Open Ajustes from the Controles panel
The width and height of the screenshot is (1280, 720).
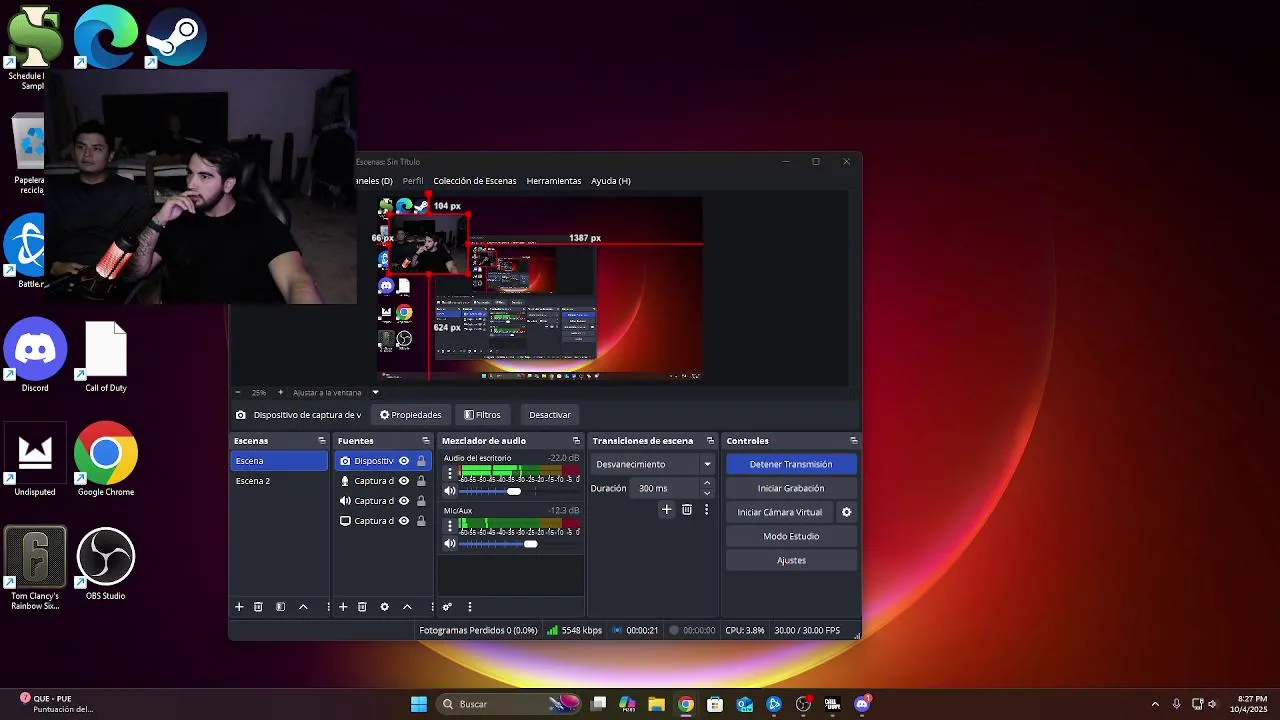point(791,560)
